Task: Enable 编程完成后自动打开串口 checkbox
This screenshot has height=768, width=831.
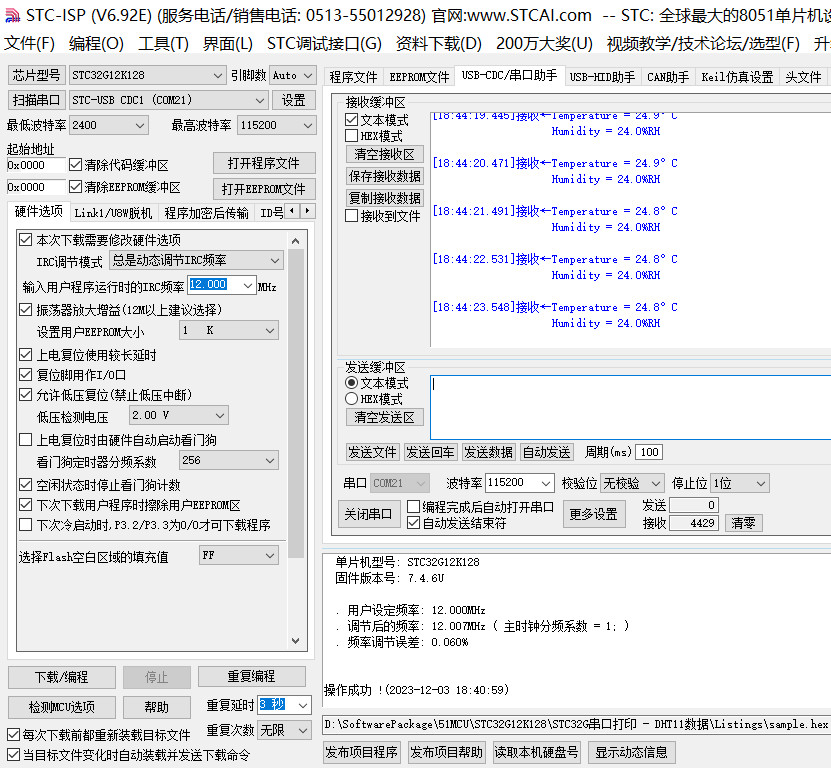Action: click(413, 507)
